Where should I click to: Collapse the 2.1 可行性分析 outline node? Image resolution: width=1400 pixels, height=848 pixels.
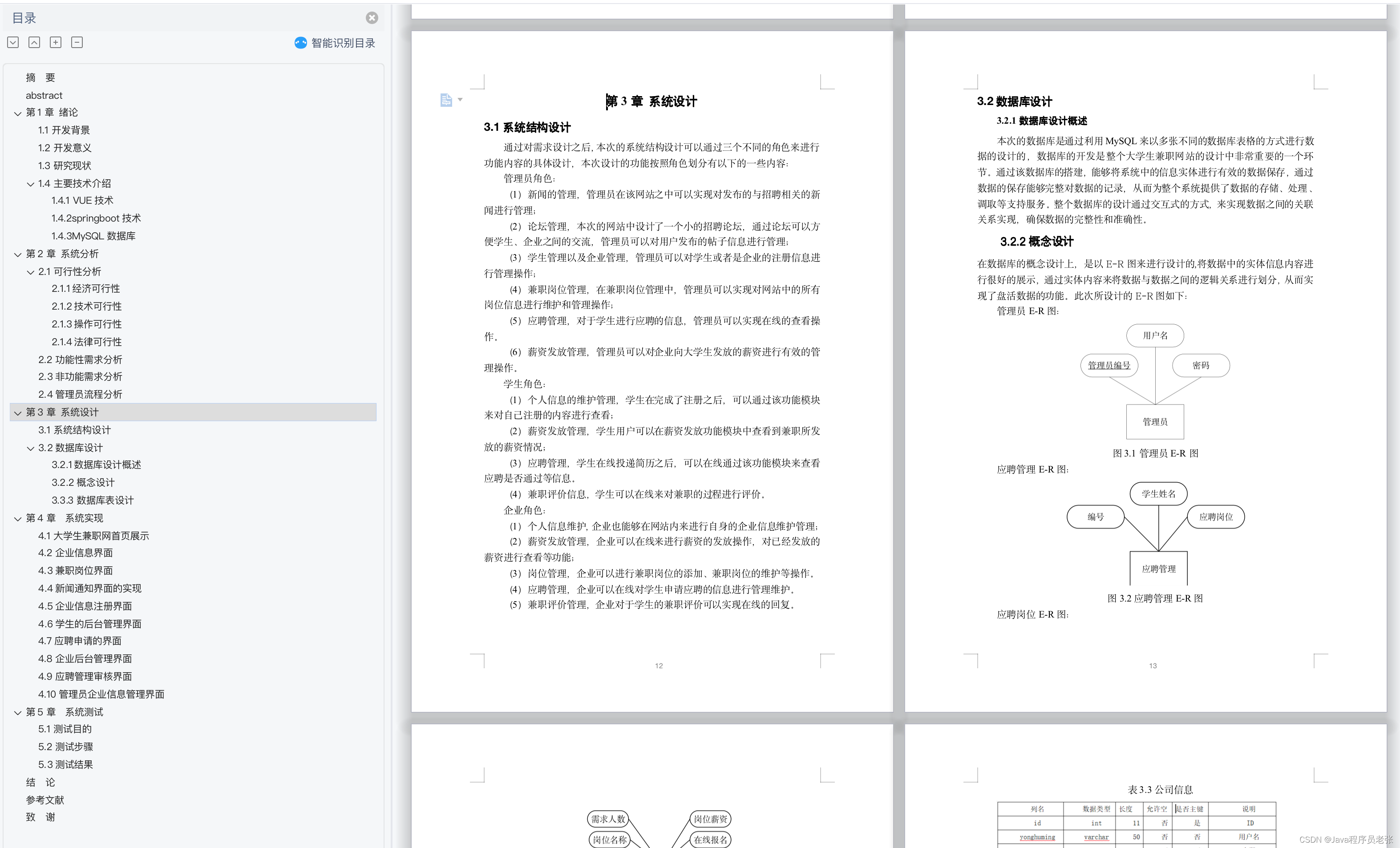(31, 272)
